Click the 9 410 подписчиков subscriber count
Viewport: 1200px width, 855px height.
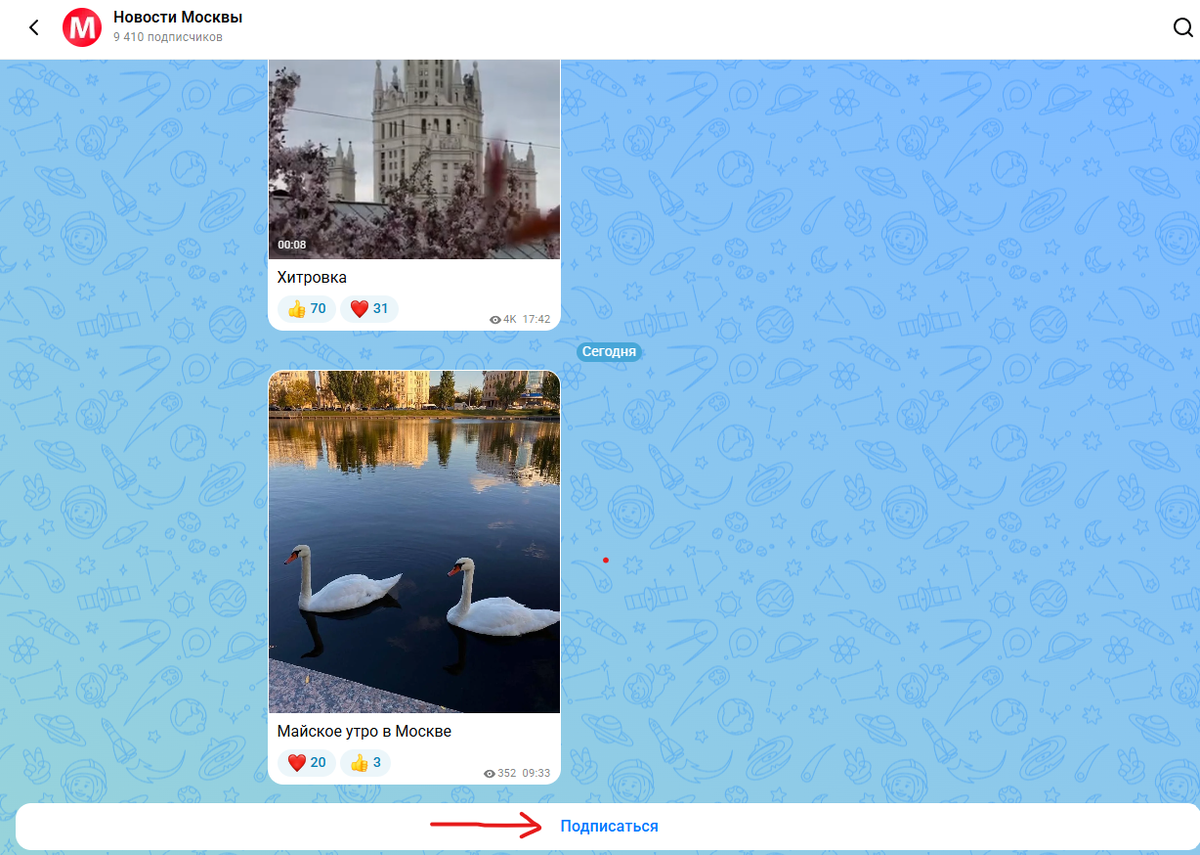coord(168,37)
